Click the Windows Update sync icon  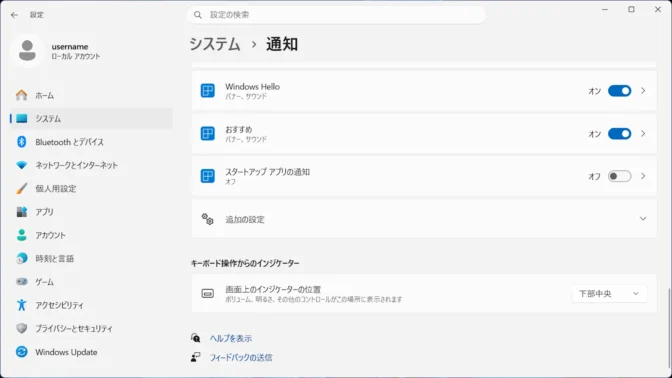(21, 352)
